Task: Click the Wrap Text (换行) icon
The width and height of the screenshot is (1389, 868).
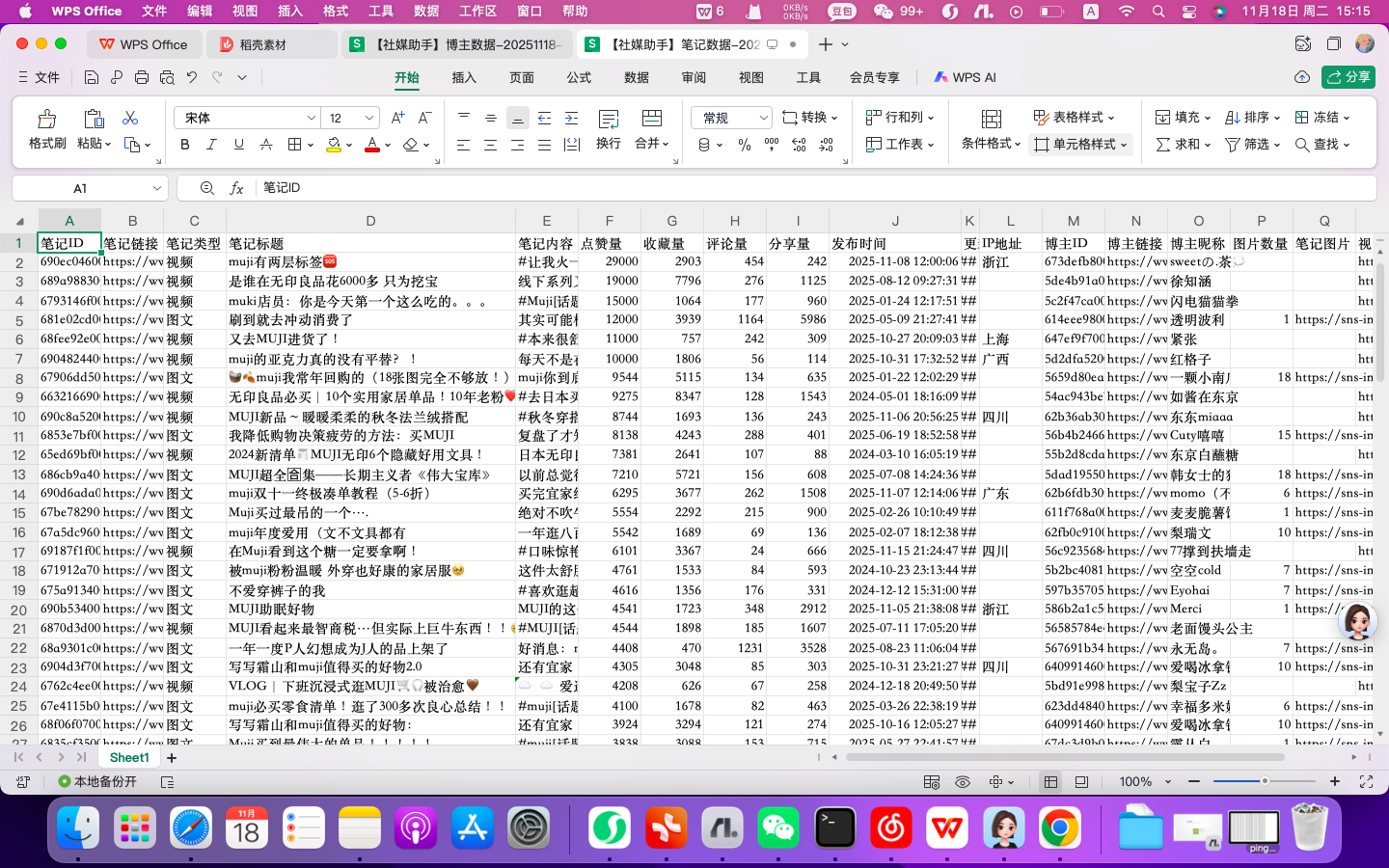Action: click(x=608, y=120)
